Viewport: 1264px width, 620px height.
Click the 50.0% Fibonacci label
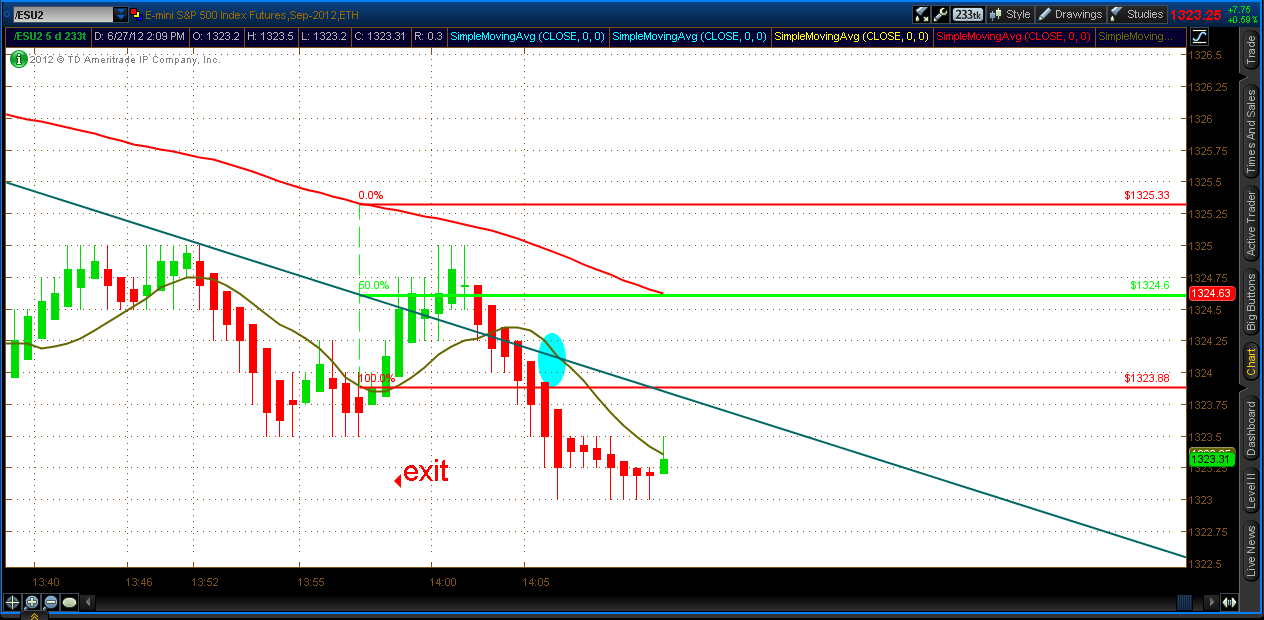pyautogui.click(x=374, y=285)
